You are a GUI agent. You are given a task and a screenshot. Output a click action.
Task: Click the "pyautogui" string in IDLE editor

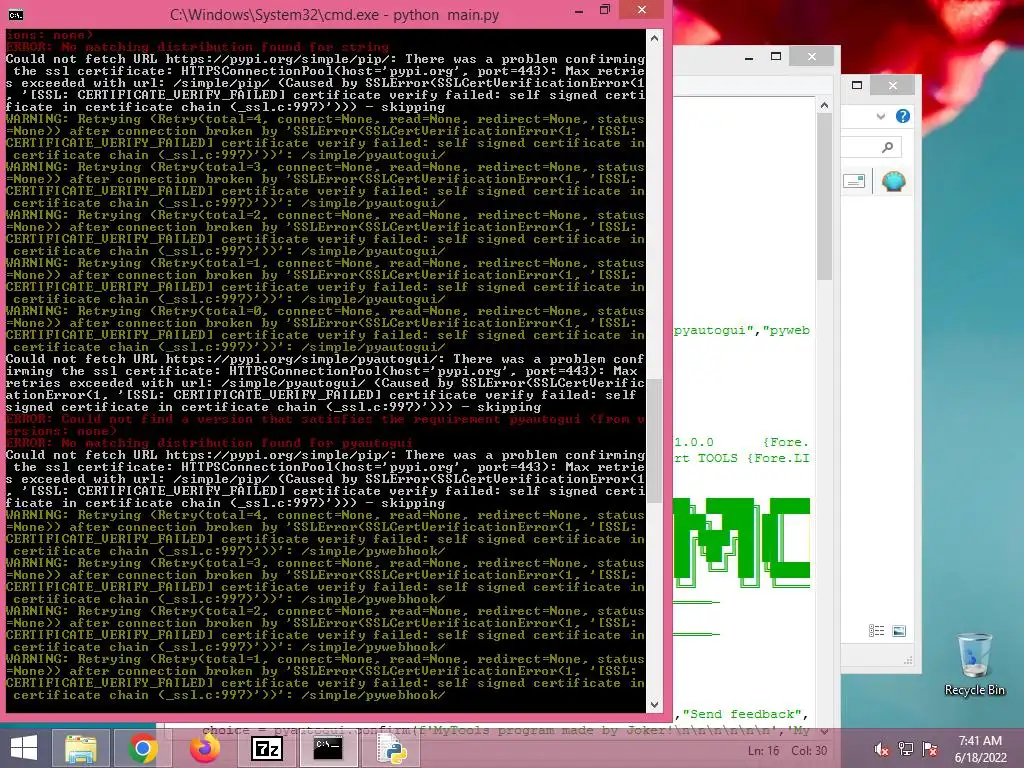click(x=714, y=330)
